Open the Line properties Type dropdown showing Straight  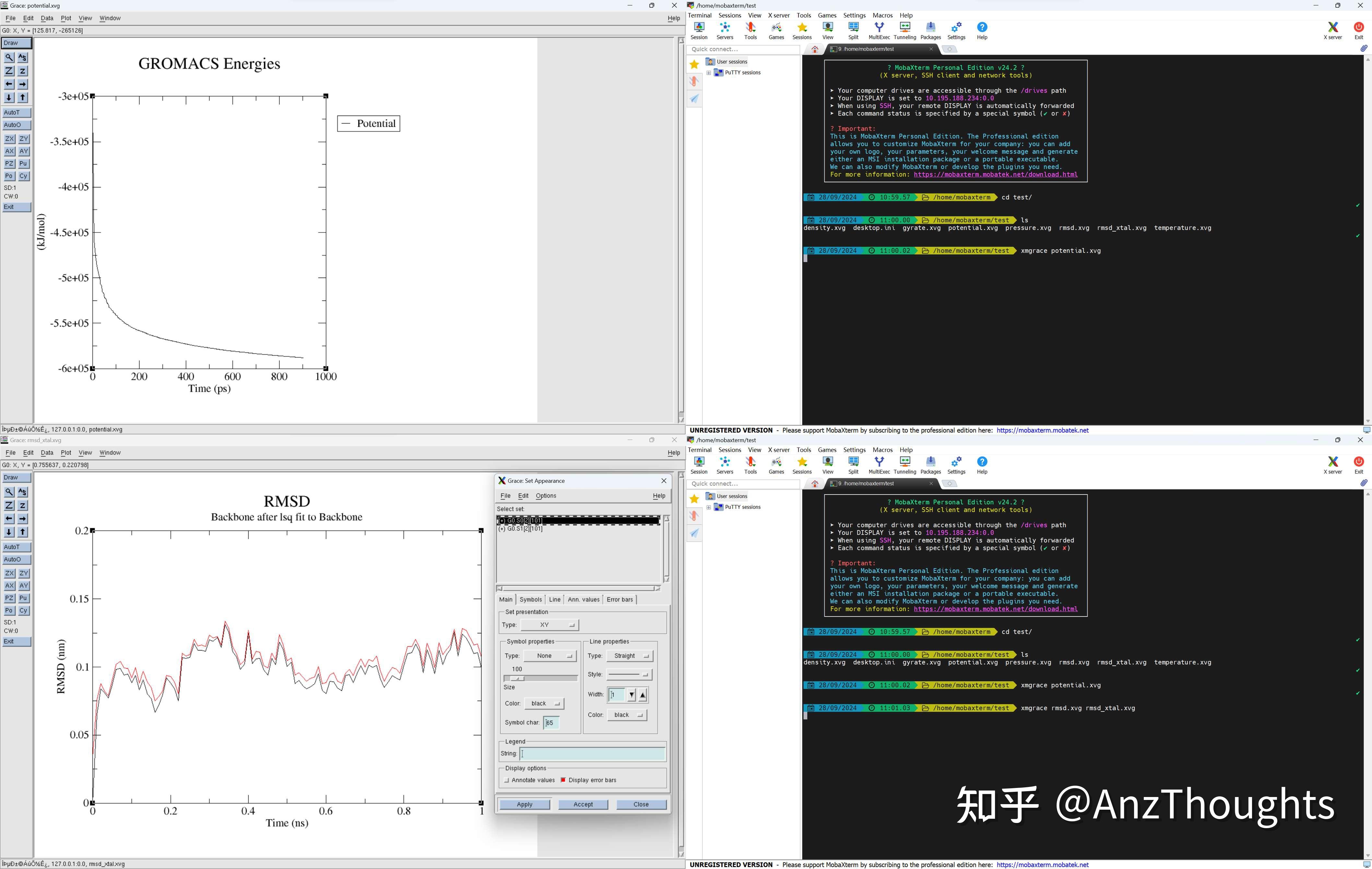pyautogui.click(x=630, y=656)
